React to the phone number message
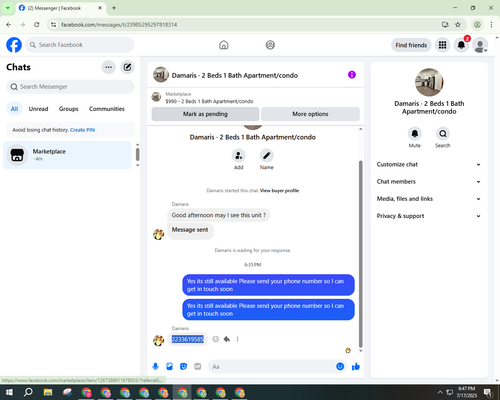The width and height of the screenshot is (500, 400). coord(215,339)
